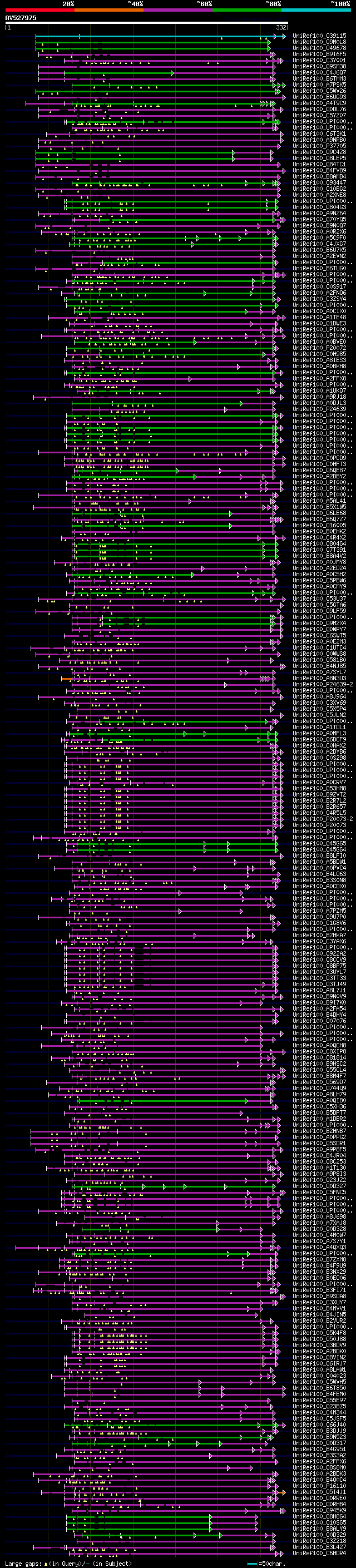
Task: Open hit UniRef100_A7PSK5
Action: [319, 85]
